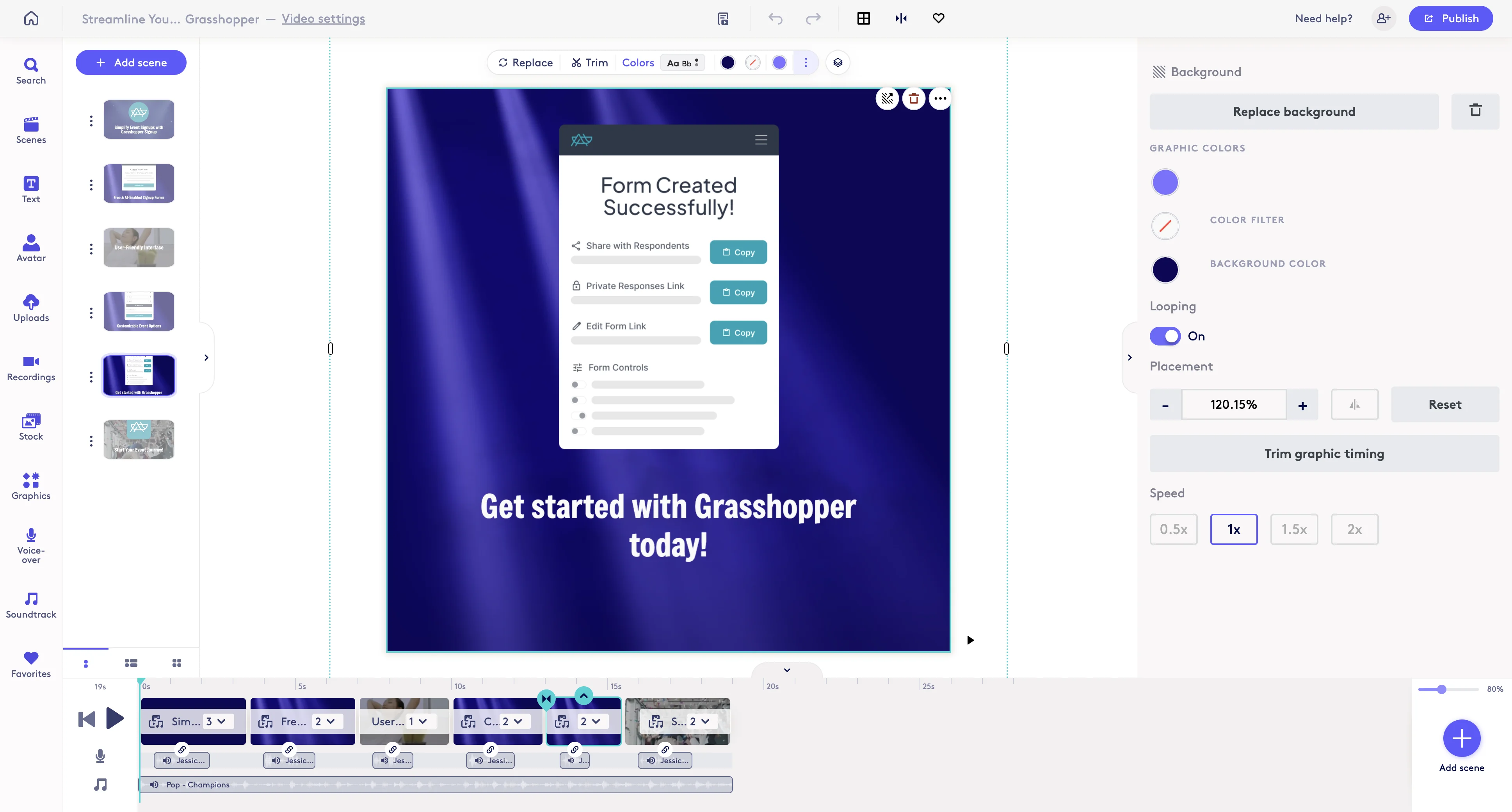Click the Replace background button

1293,111
